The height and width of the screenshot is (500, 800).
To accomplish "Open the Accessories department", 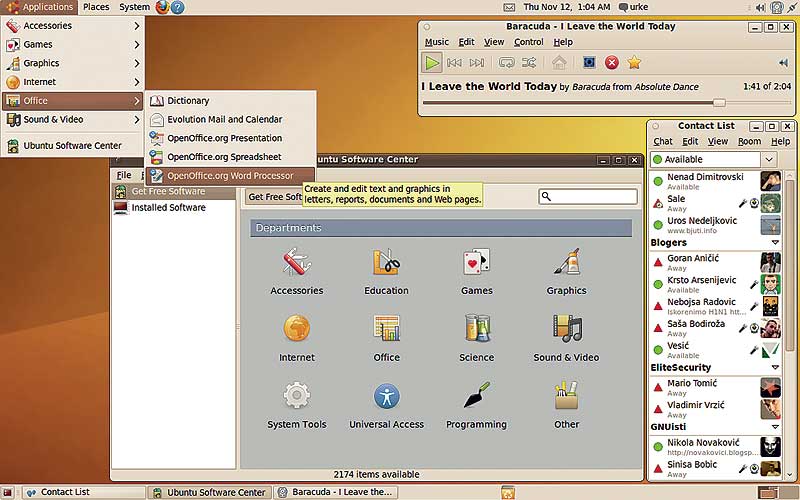I will 296,271.
